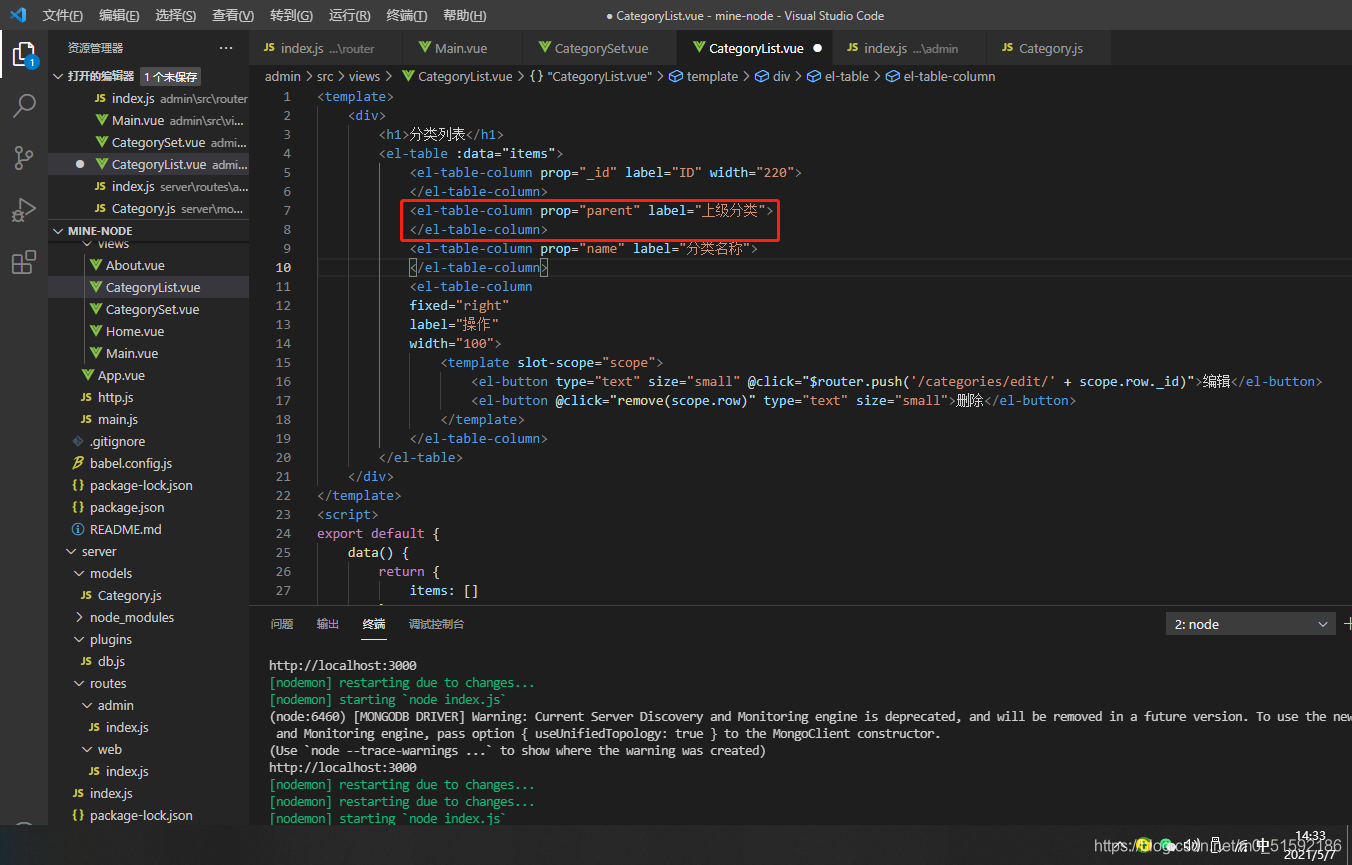
Task: Click the '1 个未保存' unsaved badge
Action: [171, 76]
